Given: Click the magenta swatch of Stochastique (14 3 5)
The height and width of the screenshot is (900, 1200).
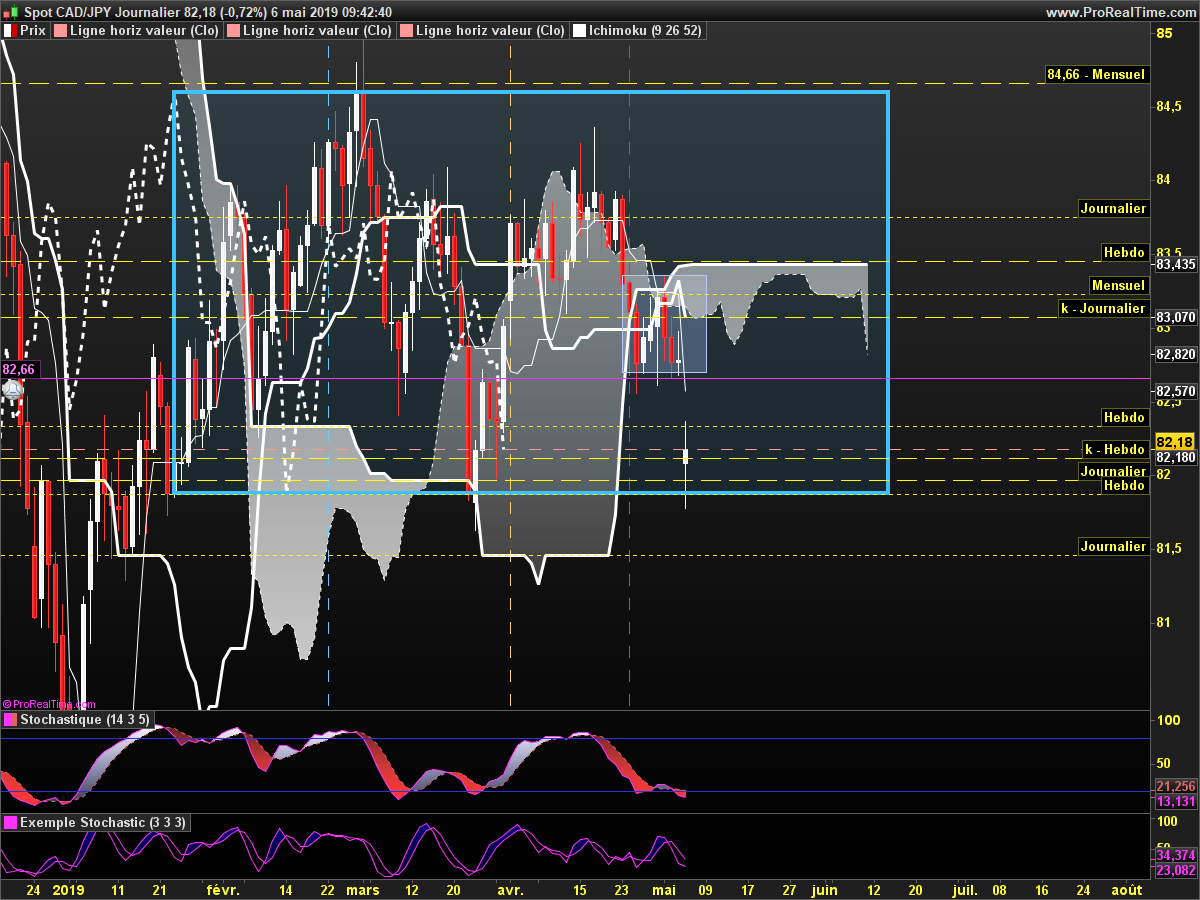Looking at the screenshot, I should [10, 719].
